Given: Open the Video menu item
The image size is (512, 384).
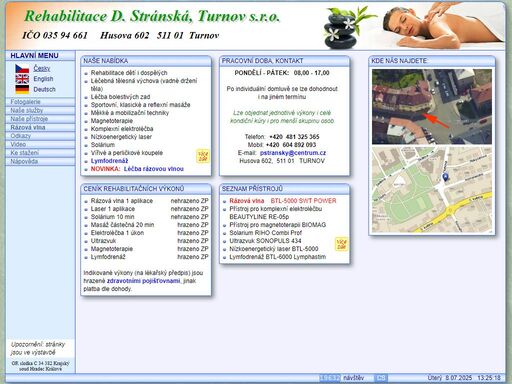Looking at the screenshot, I should (x=40, y=144).
